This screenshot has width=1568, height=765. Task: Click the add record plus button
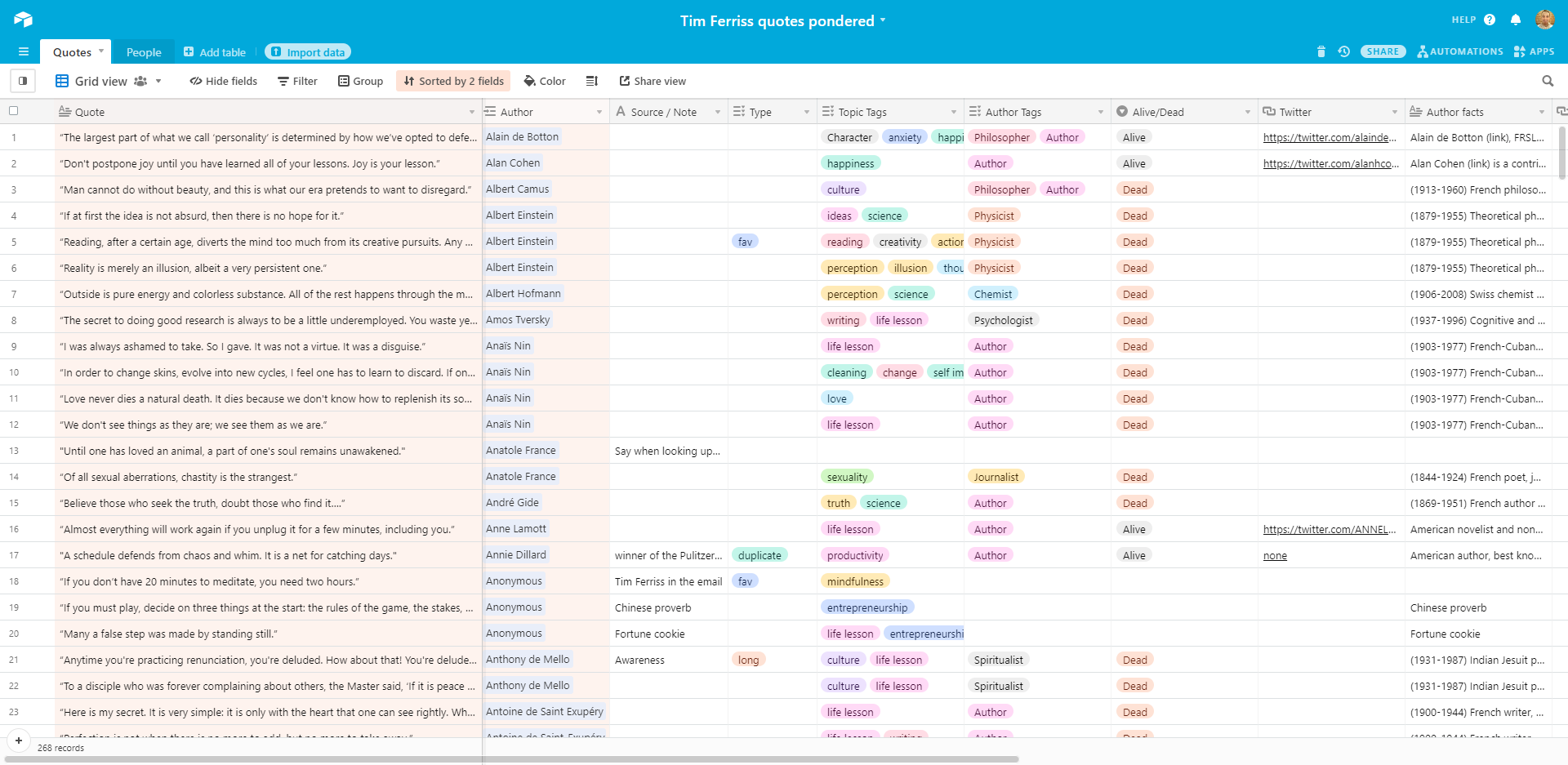click(18, 741)
